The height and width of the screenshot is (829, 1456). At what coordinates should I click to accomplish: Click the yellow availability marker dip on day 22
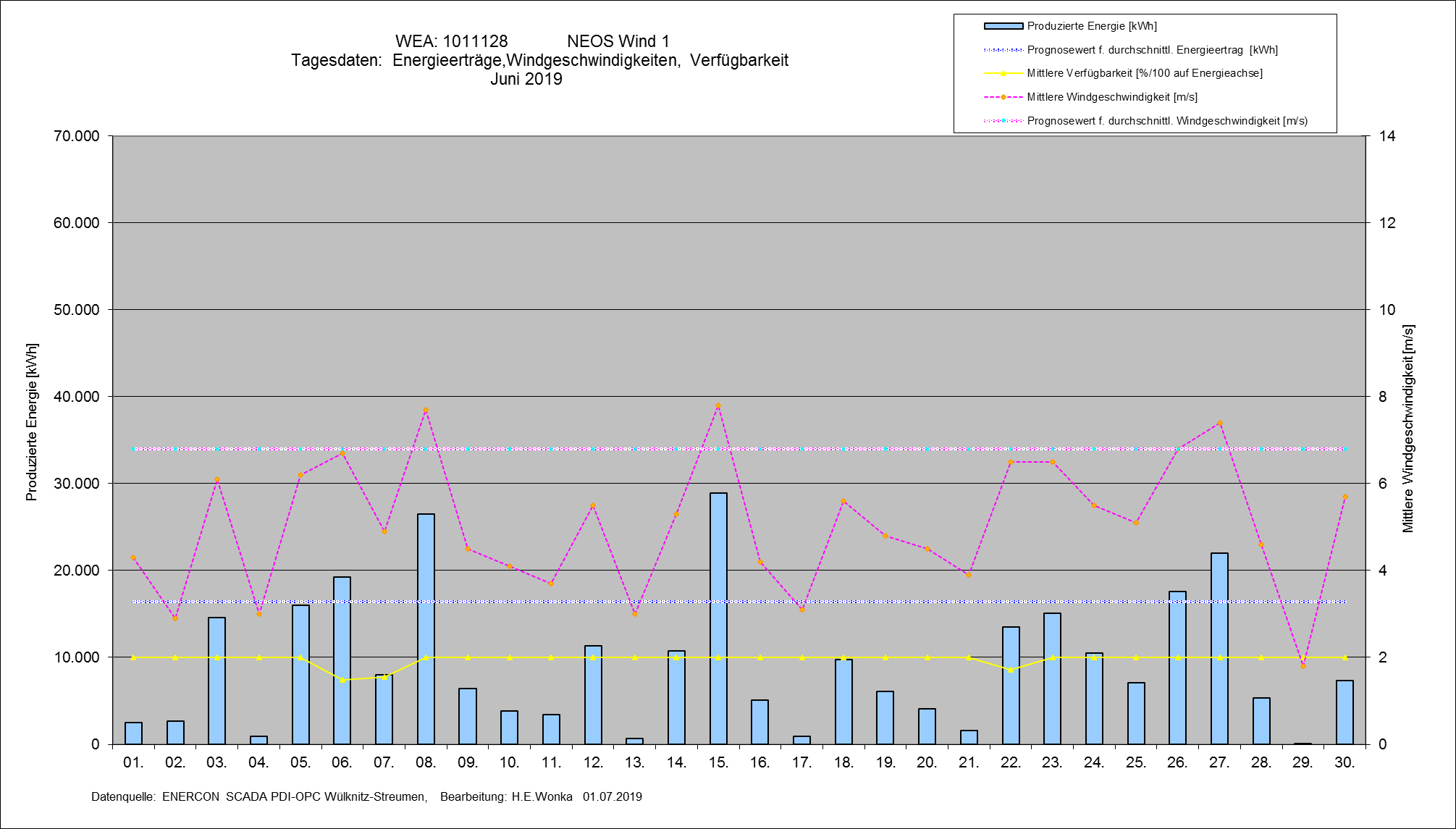pos(1011,670)
